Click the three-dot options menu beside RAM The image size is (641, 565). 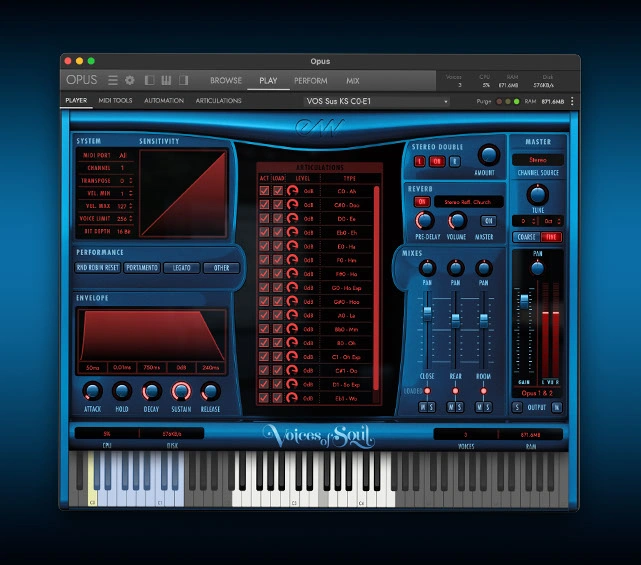coord(572,101)
